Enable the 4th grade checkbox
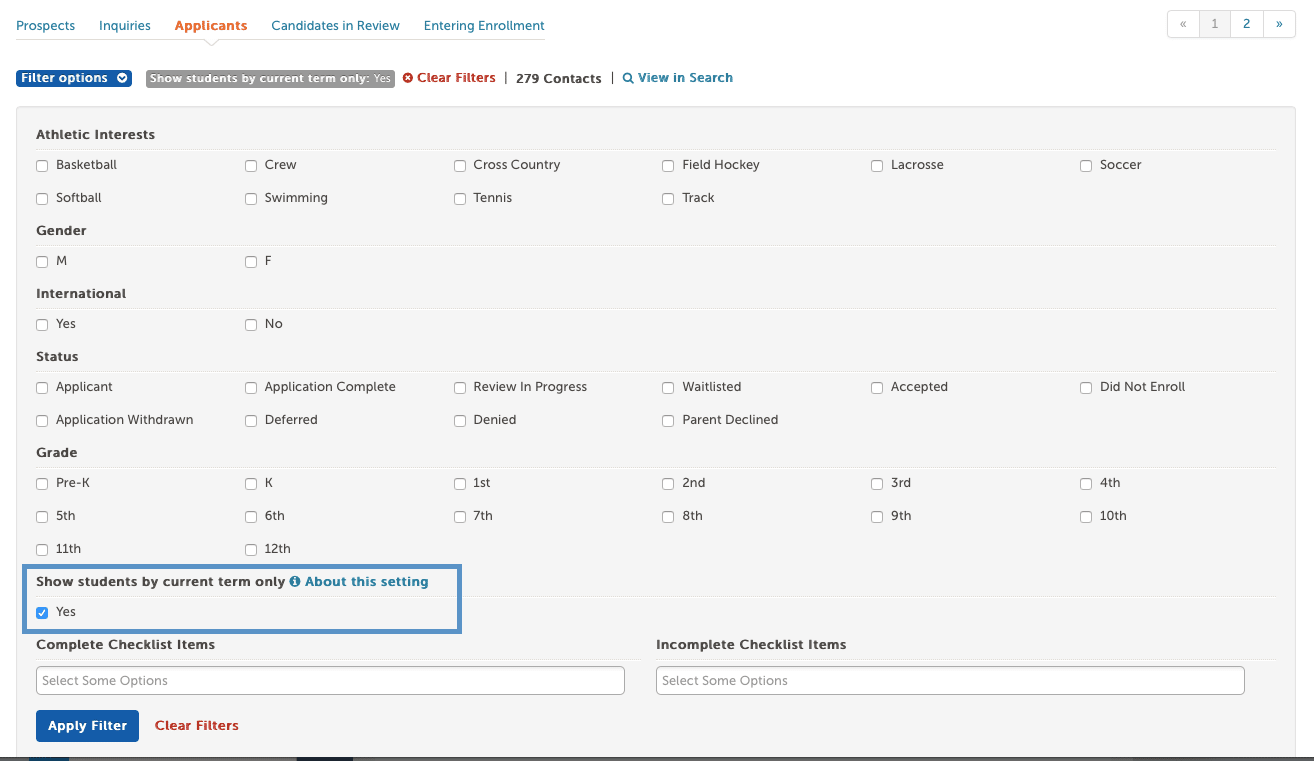The image size is (1314, 761). (1086, 484)
